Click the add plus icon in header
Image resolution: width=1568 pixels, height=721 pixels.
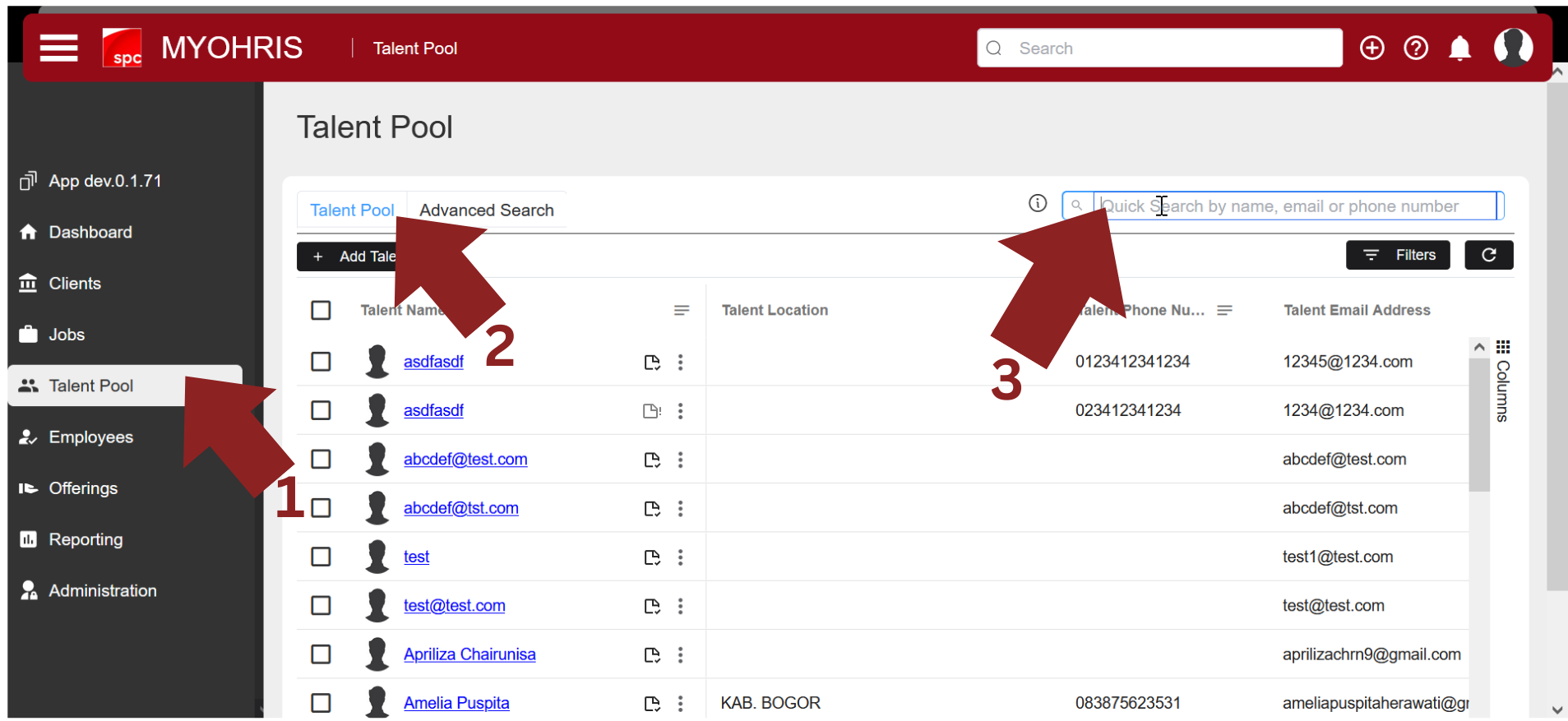pyautogui.click(x=1371, y=49)
